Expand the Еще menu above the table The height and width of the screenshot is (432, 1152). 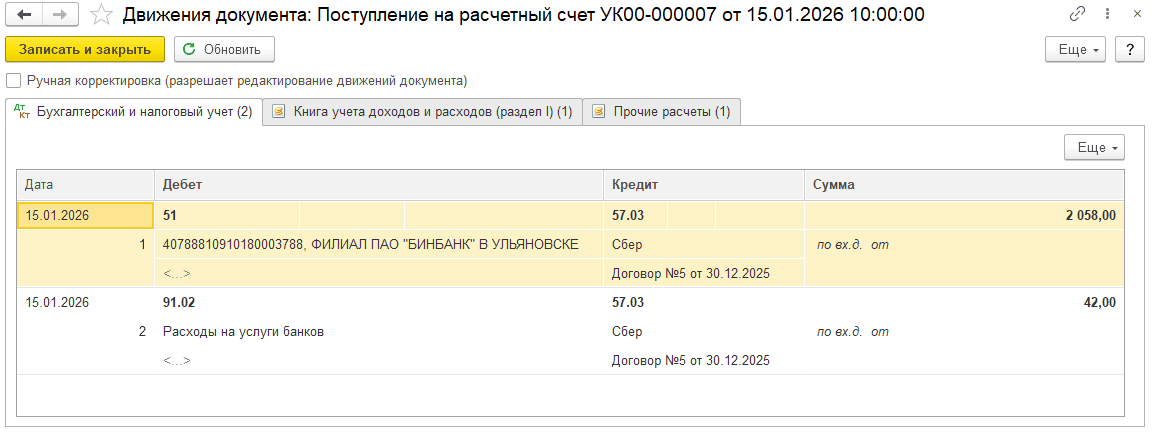point(1095,147)
